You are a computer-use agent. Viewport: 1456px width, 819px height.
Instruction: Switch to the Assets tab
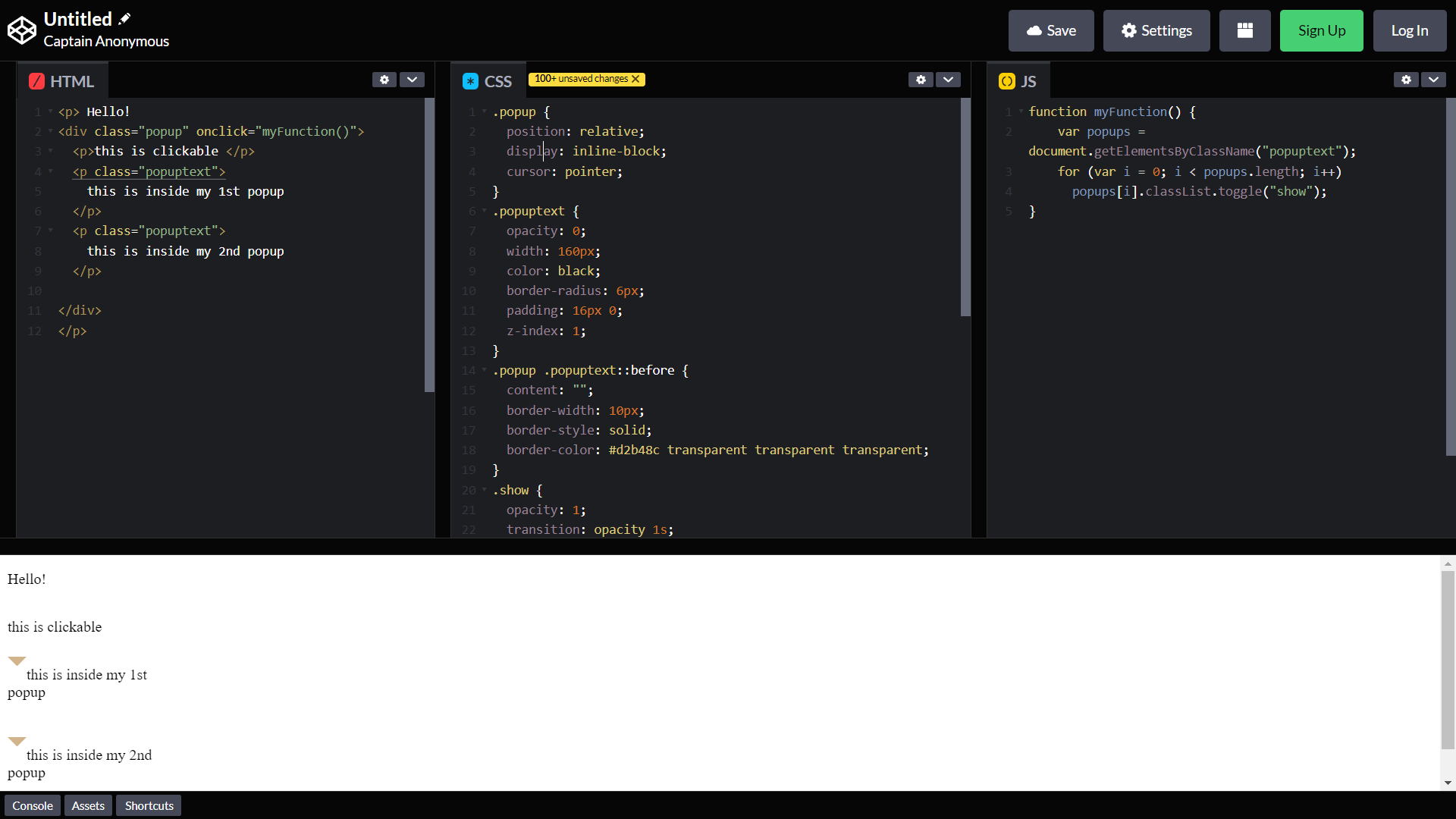[87, 805]
